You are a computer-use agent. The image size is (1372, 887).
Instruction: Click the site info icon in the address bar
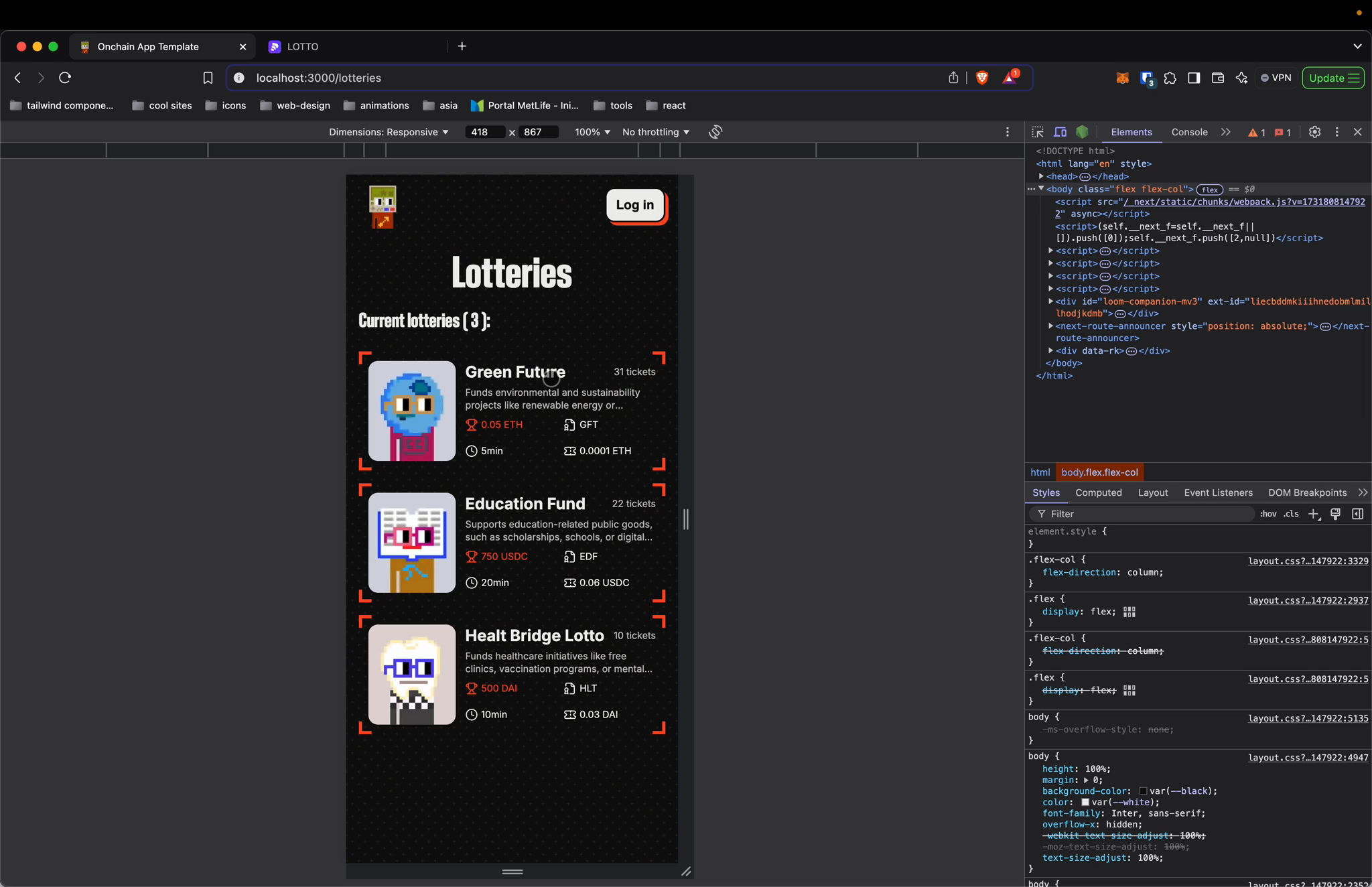[238, 78]
